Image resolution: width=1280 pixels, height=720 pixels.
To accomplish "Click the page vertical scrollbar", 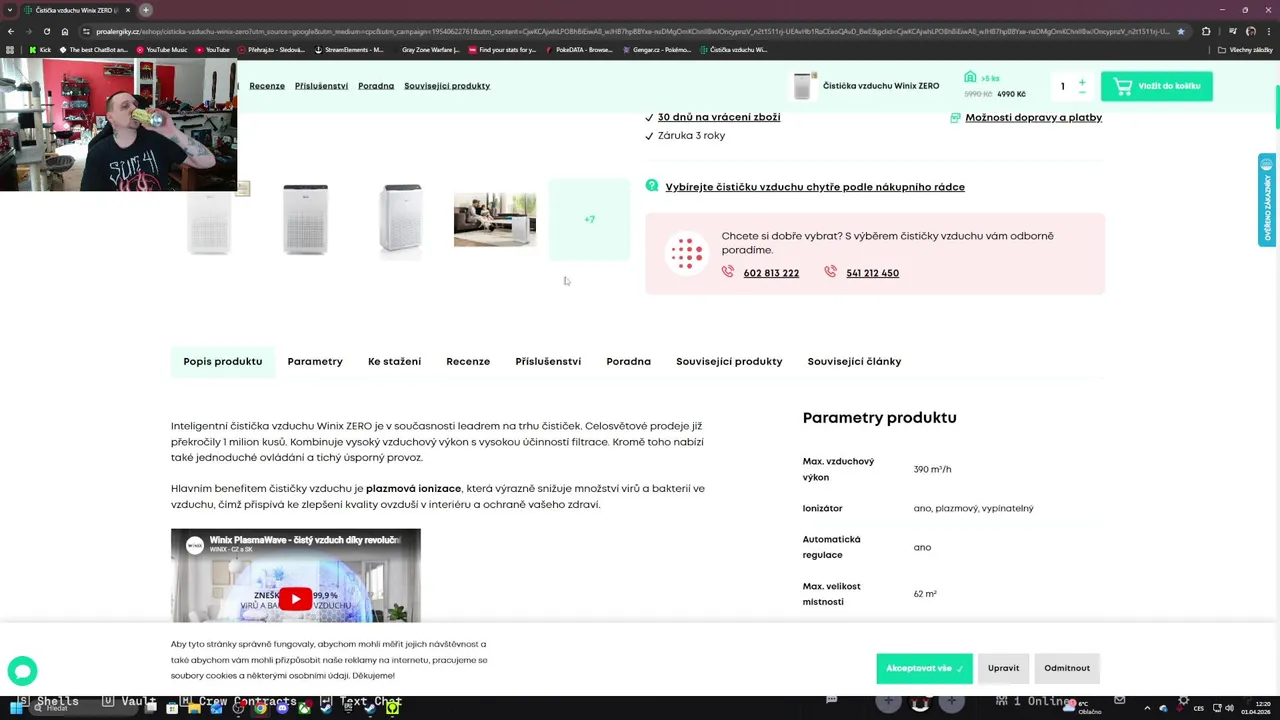I will coord(1276,107).
